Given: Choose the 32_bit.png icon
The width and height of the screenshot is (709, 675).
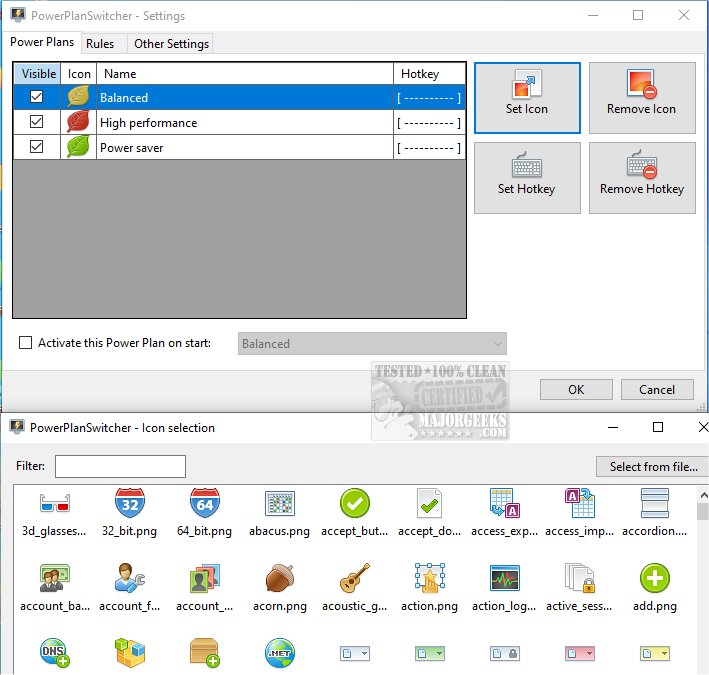Looking at the screenshot, I should tap(130, 503).
